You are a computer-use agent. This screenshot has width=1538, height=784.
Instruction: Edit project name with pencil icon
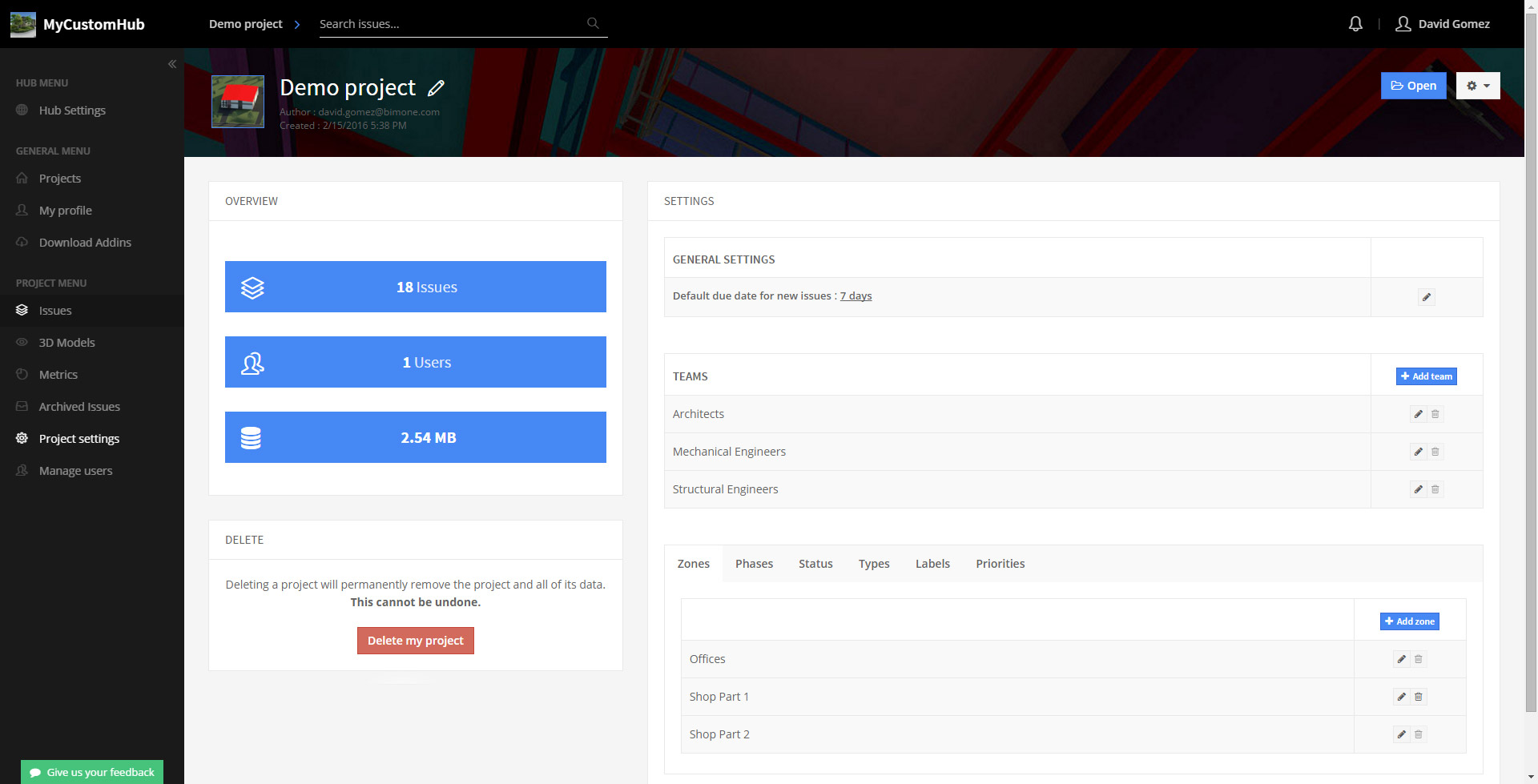click(436, 87)
